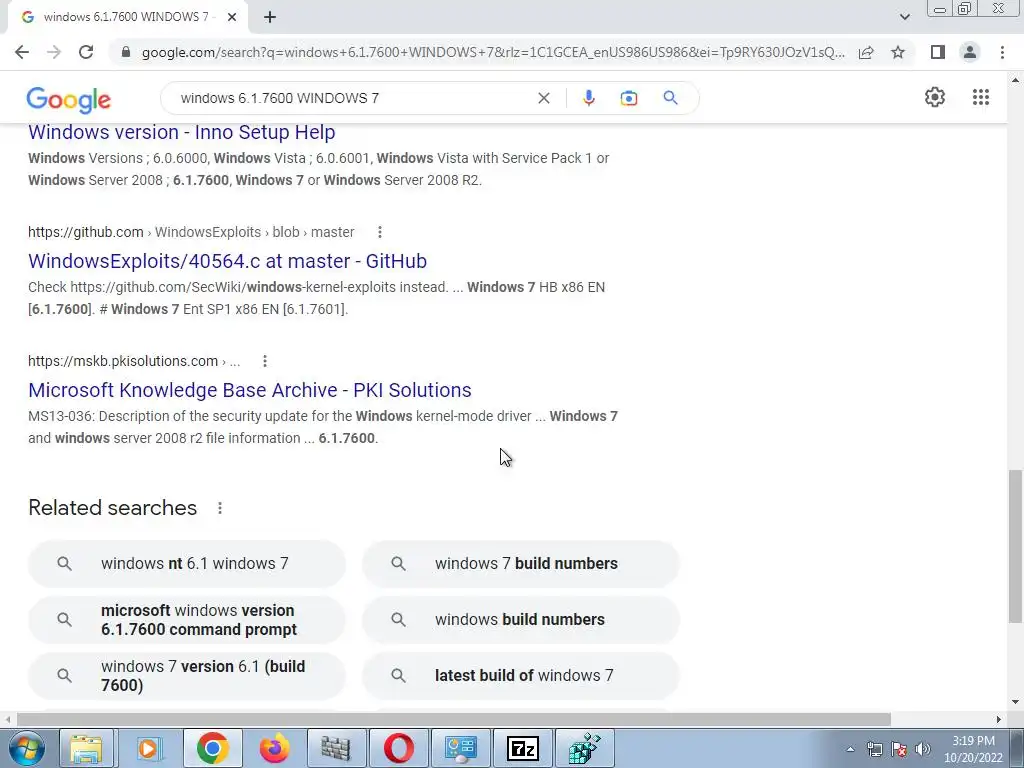Viewport: 1024px width, 768px height.
Task: Go back to the previous page
Action: (22, 52)
